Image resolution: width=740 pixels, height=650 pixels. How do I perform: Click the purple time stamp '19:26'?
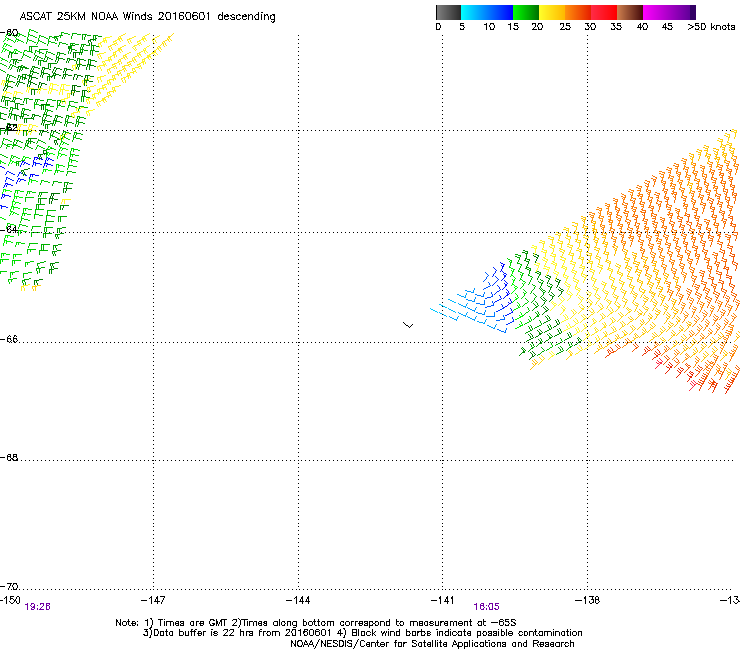click(37, 607)
